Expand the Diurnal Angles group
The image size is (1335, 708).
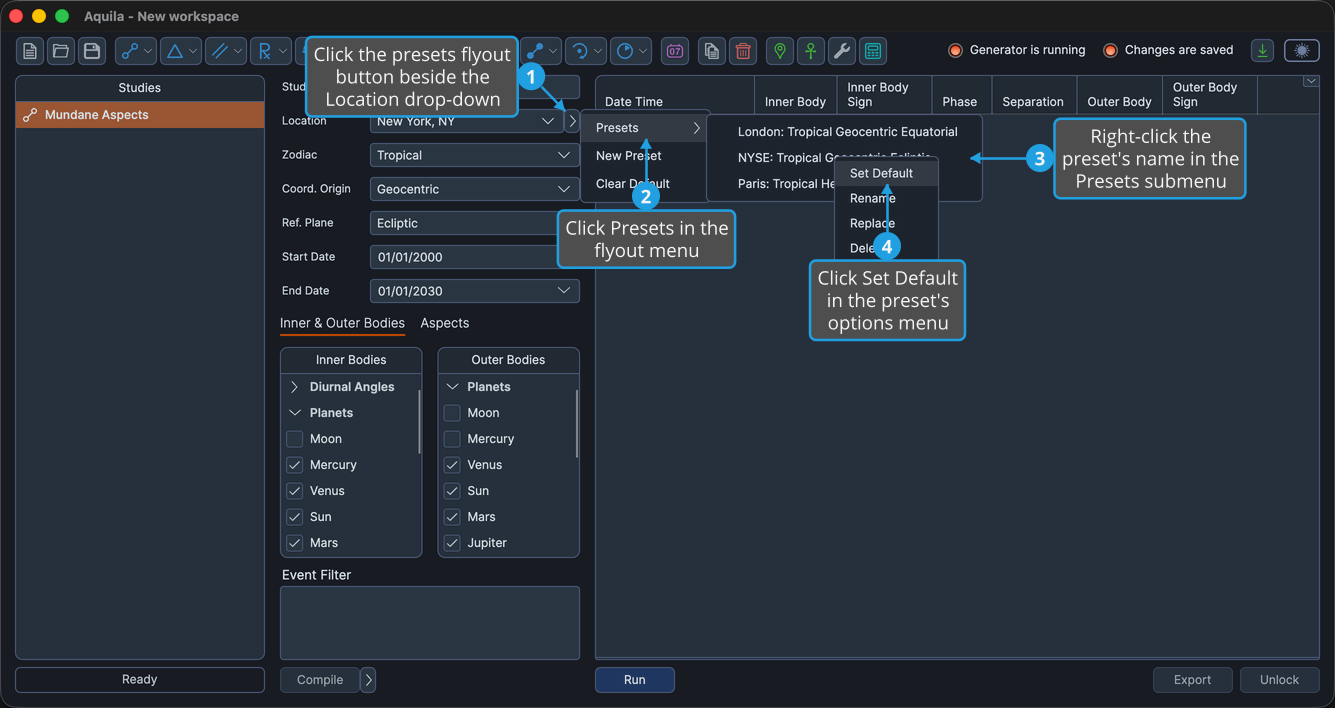pos(294,387)
